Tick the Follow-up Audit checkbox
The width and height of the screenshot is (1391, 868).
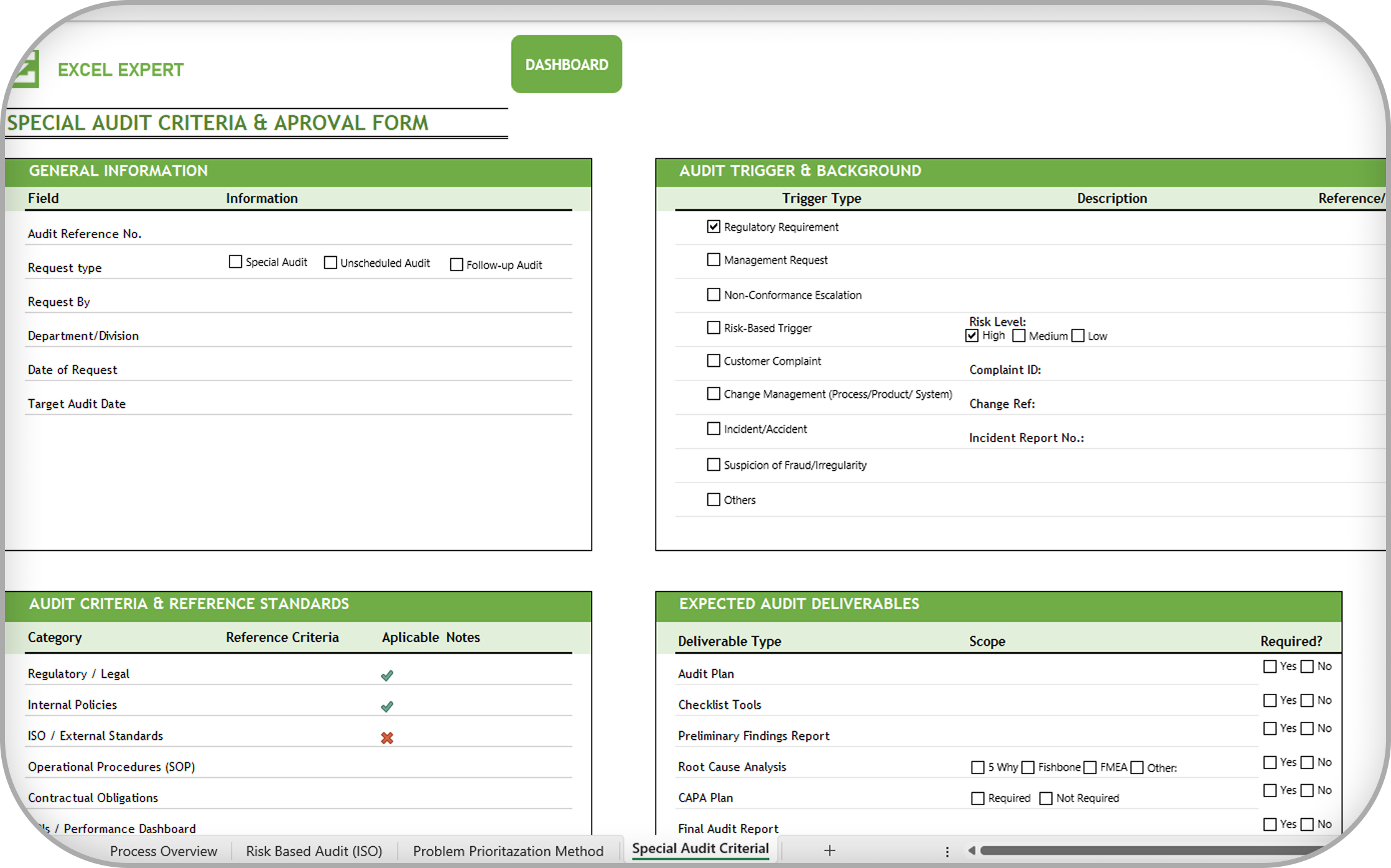tap(457, 265)
